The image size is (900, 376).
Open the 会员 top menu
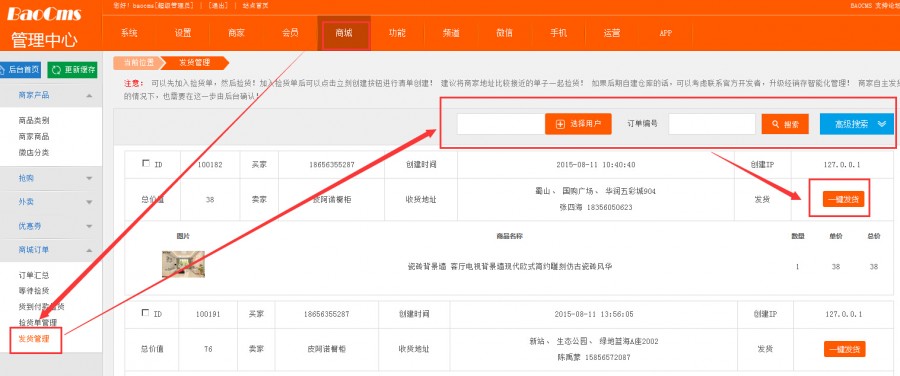(290, 33)
